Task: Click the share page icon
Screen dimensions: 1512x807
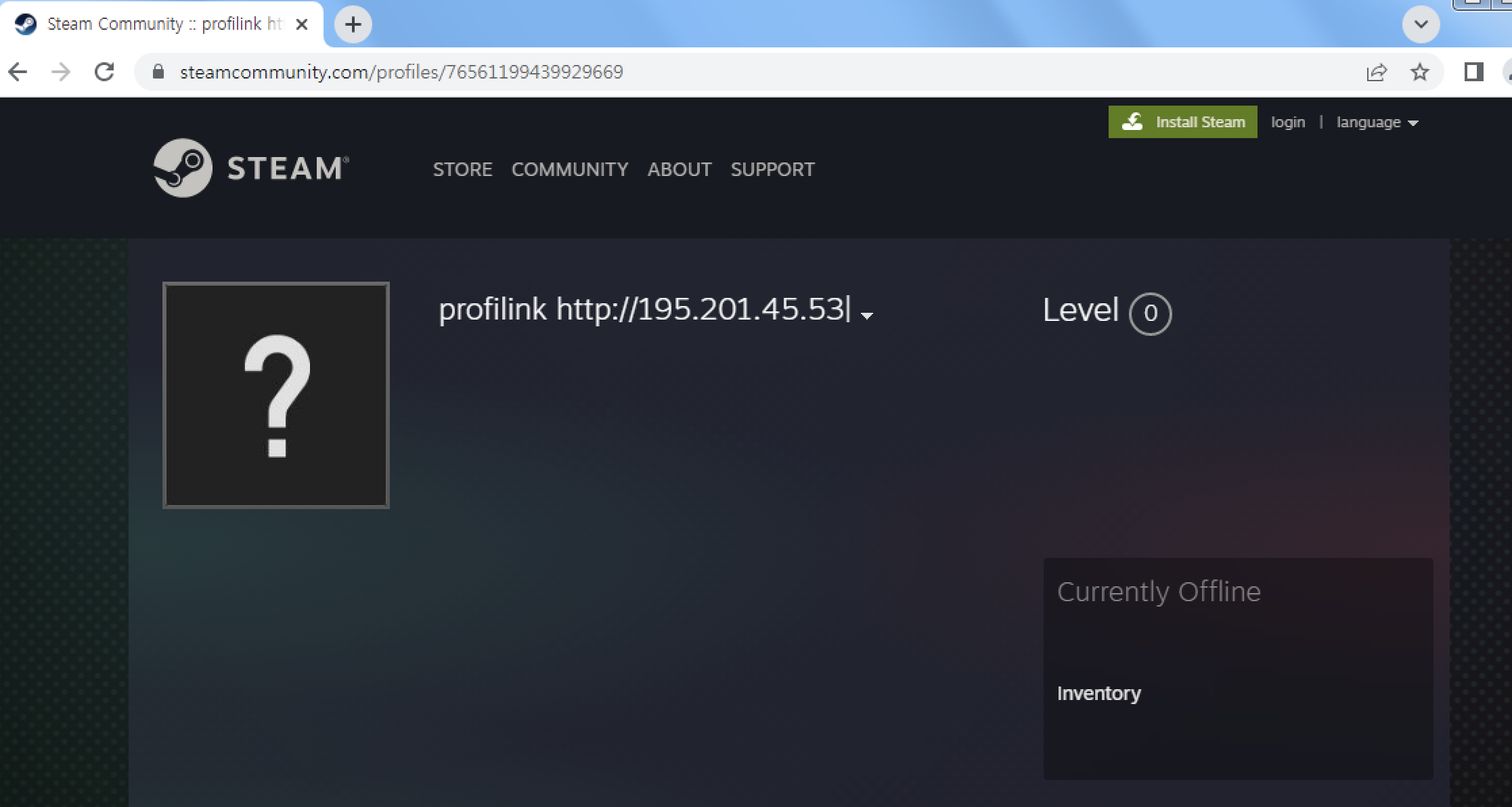Action: 1376,72
